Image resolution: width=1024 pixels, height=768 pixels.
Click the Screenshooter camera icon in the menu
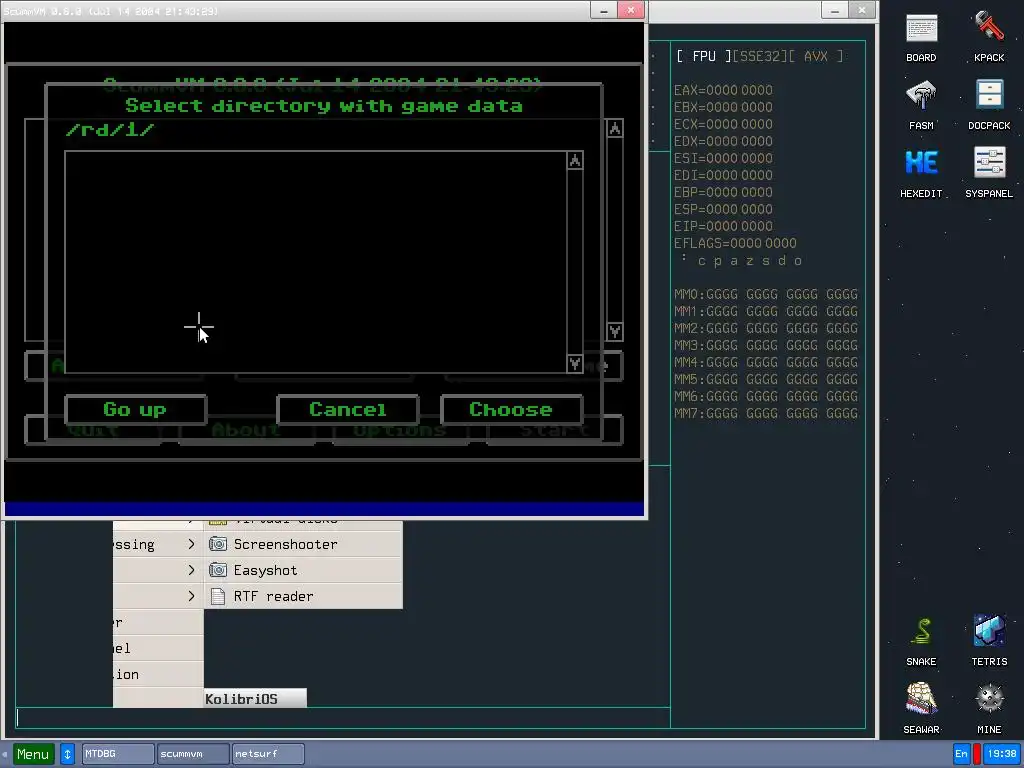point(217,544)
